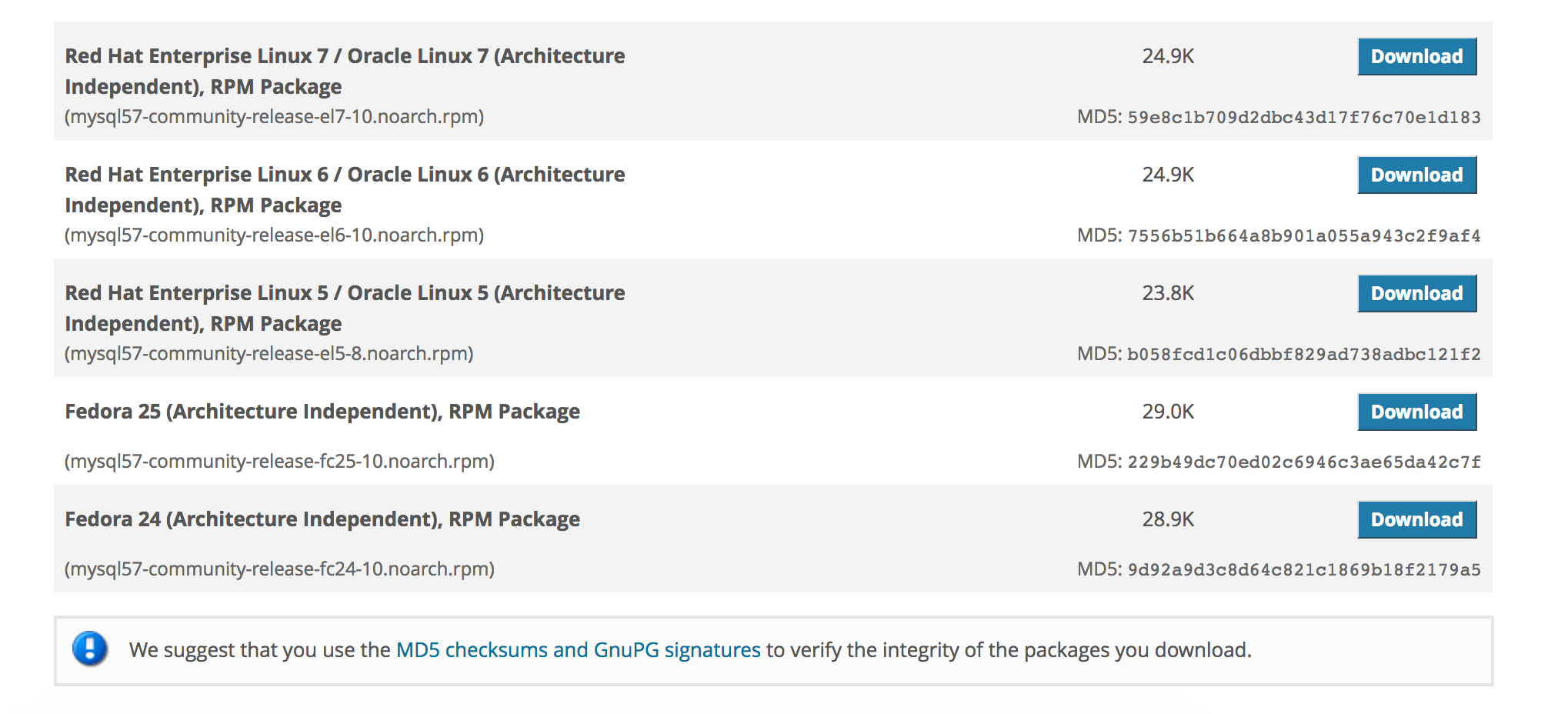Click the Red Hat Enterprise Linux 5 title
The height and width of the screenshot is (714, 1568).
pyautogui.click(x=345, y=308)
